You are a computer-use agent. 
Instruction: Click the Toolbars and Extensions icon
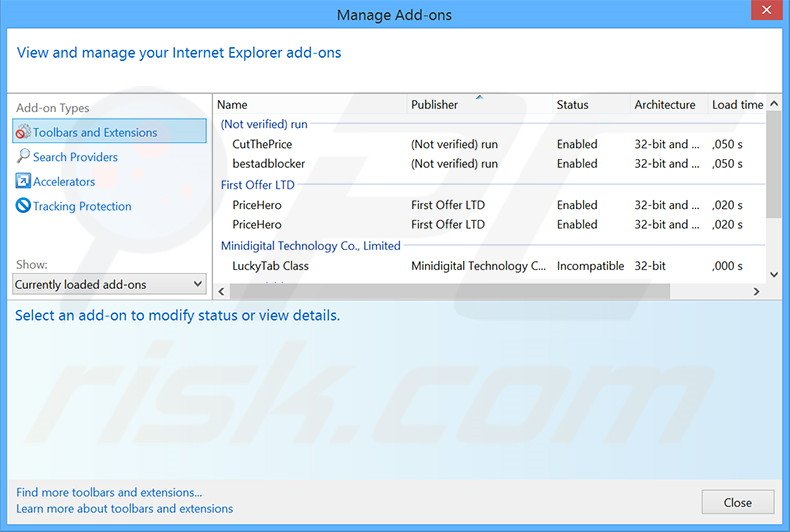tap(23, 132)
